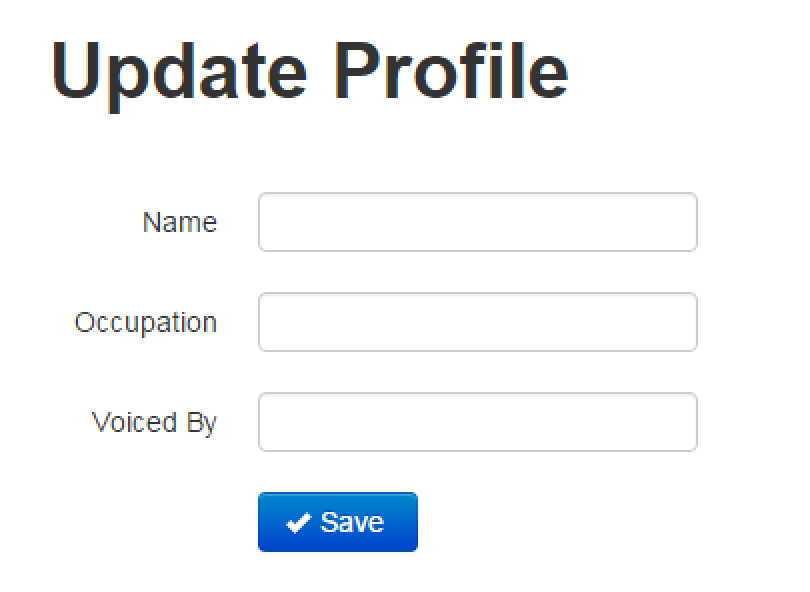Select the Voiced By label
Screen dimensions: 810x592
click(154, 423)
